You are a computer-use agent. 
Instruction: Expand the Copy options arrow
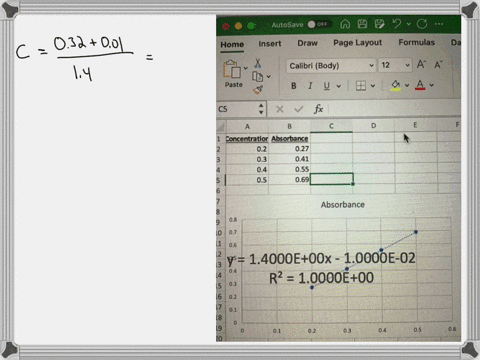pyautogui.click(x=268, y=77)
